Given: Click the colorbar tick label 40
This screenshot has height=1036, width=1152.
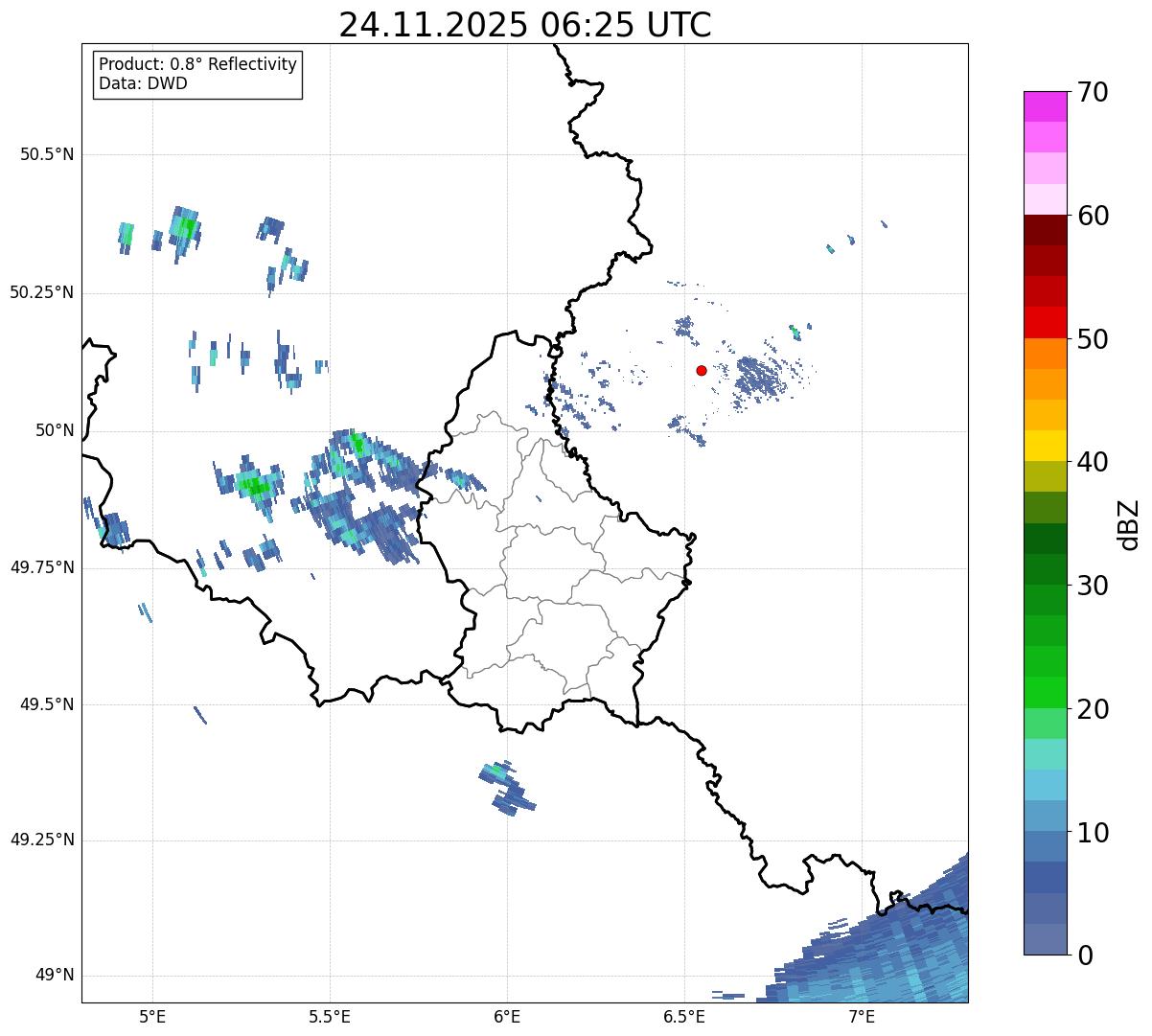Looking at the screenshot, I should tap(1094, 462).
